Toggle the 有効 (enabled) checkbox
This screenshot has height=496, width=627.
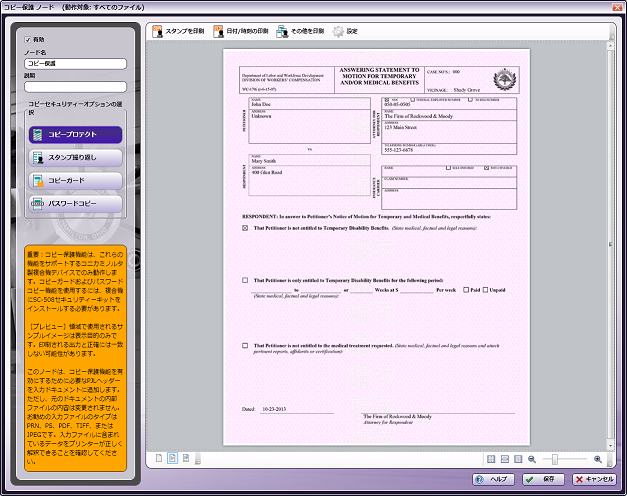[x=28, y=40]
